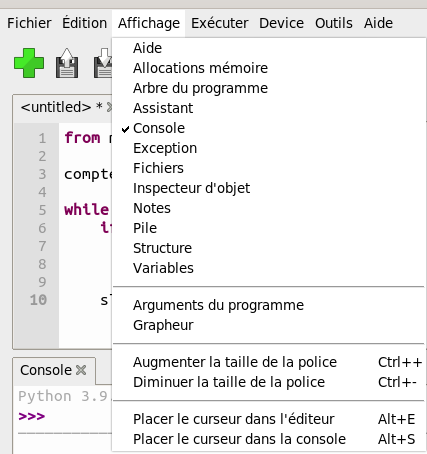Open the Device menu
Image resolution: width=427 pixels, height=454 pixels.
(282, 23)
